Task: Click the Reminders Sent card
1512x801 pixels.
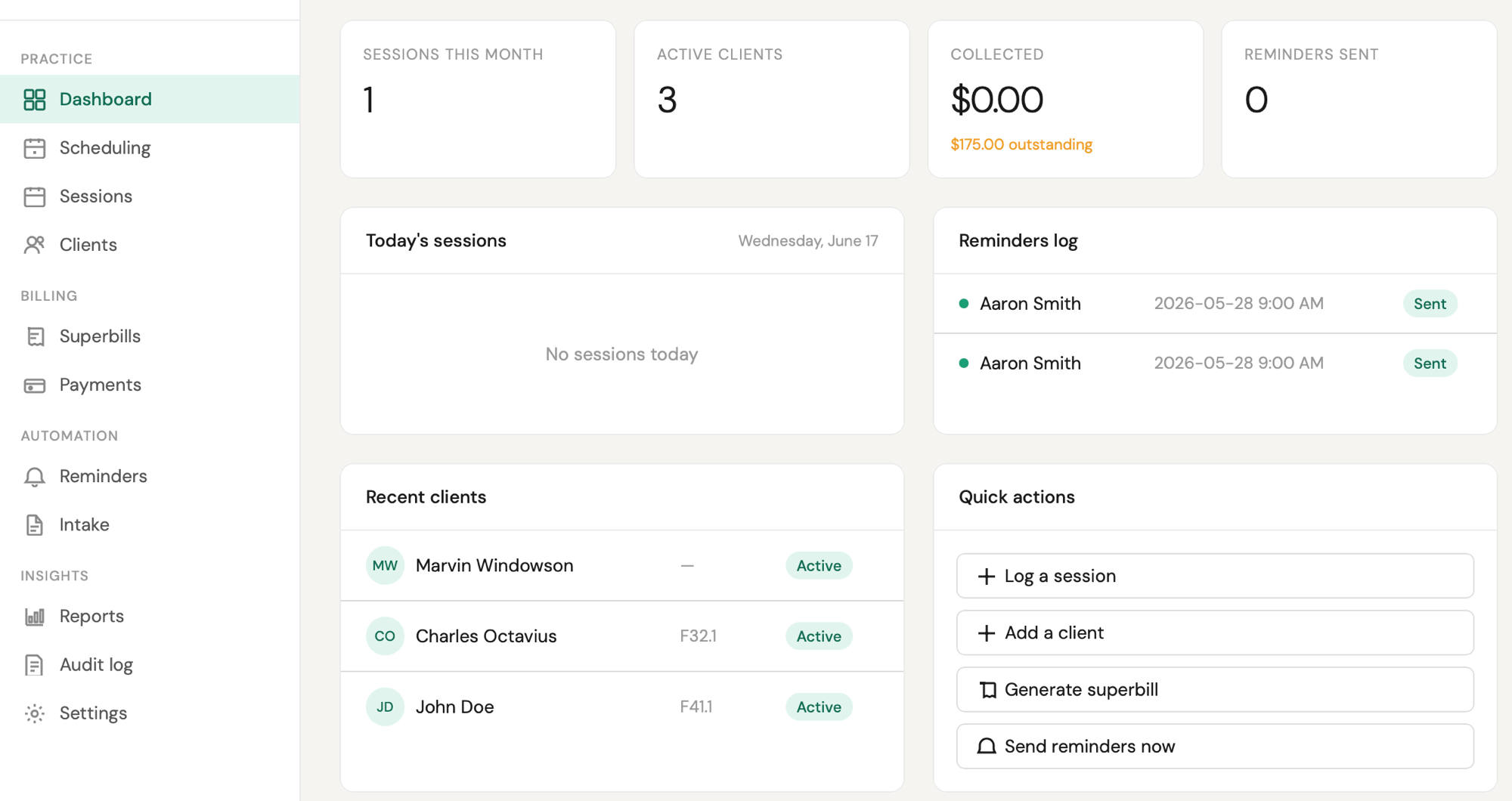Action: pos(1359,99)
